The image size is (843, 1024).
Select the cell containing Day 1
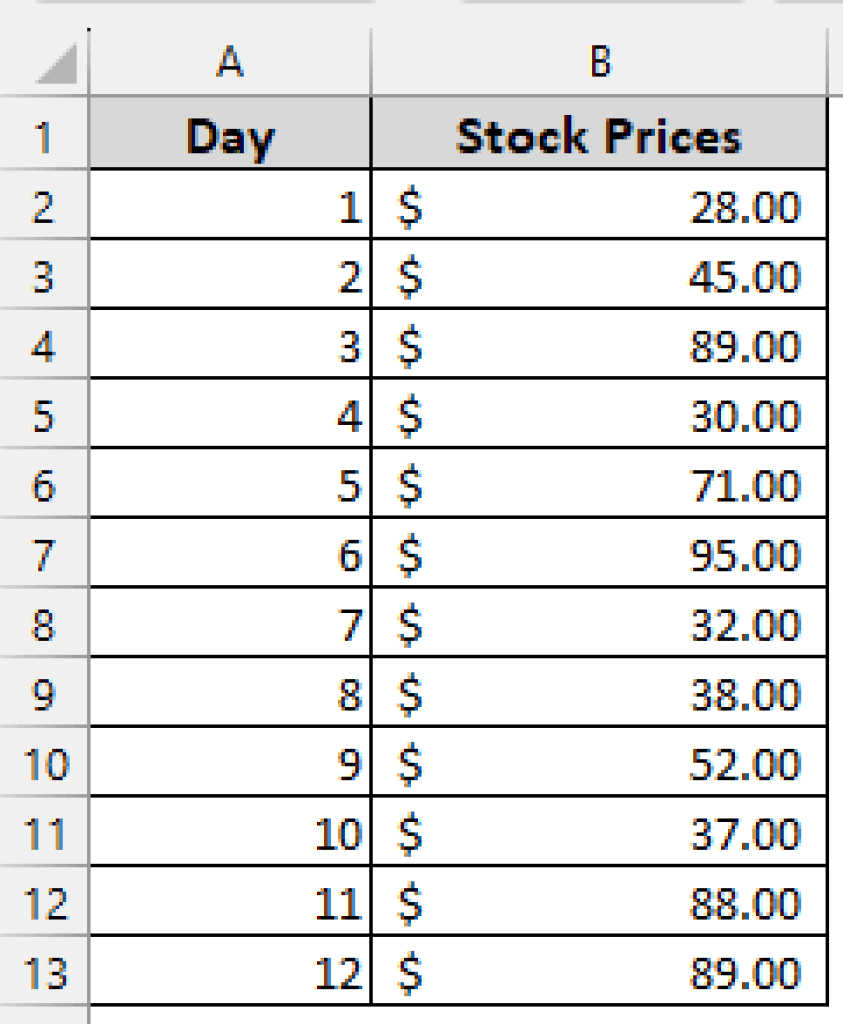[230, 207]
